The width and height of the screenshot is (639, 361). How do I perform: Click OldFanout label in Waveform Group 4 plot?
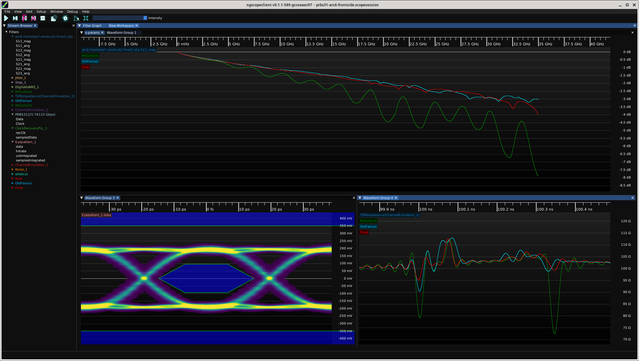[x=368, y=227]
